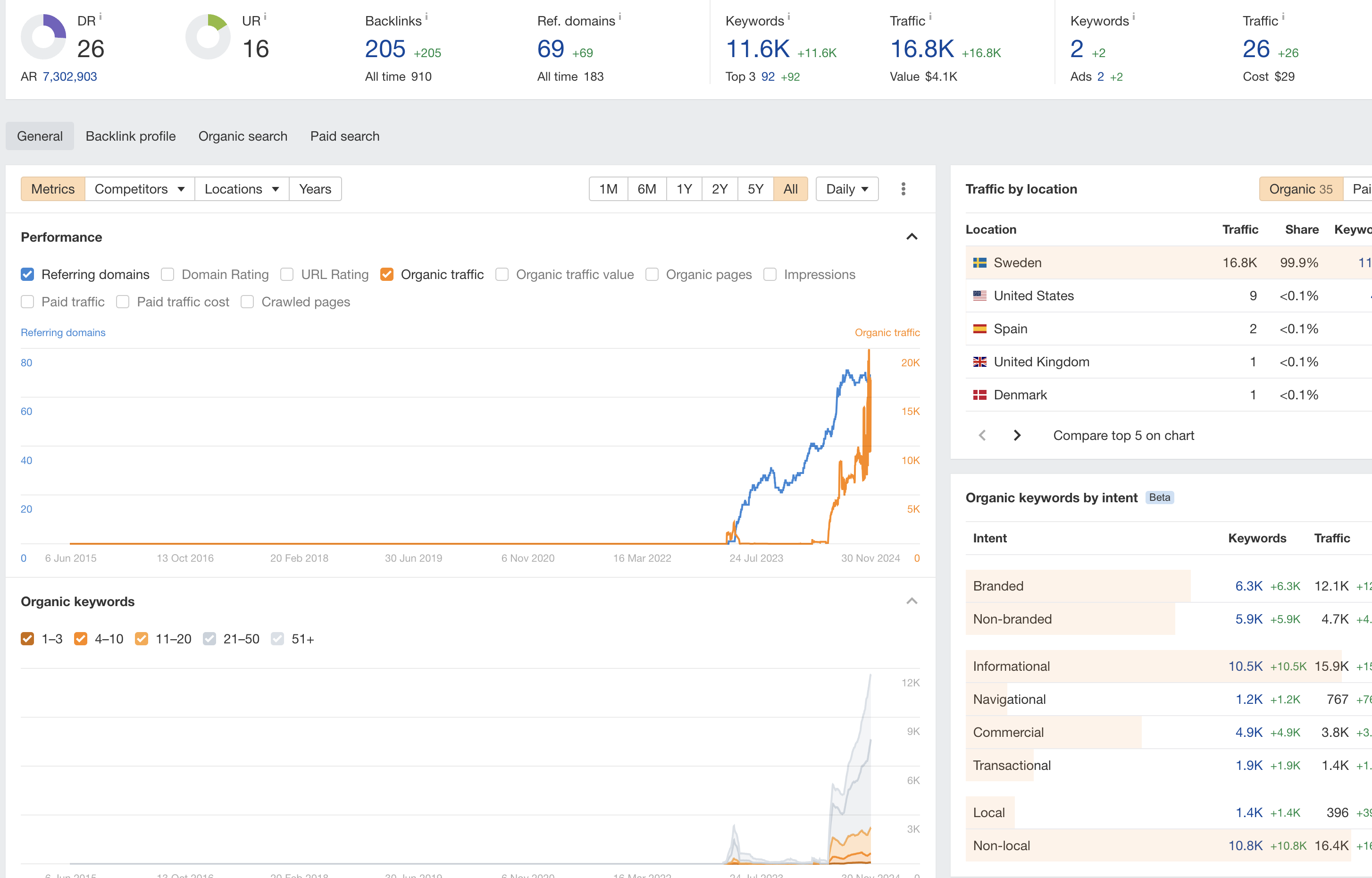Screen dimensions: 1372x878
Task: Switch to the General tab
Action: [x=40, y=135]
